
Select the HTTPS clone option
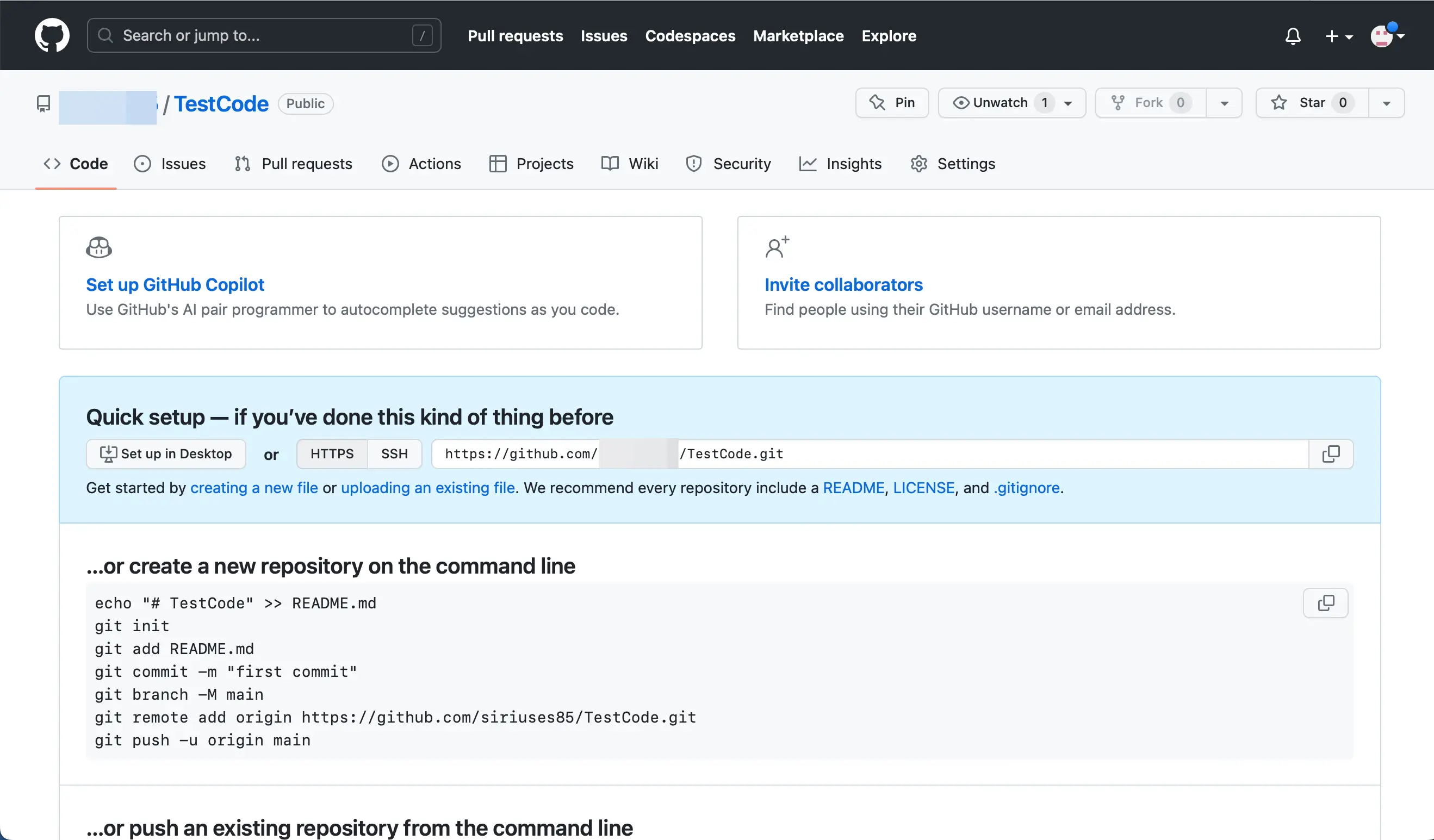tap(331, 453)
